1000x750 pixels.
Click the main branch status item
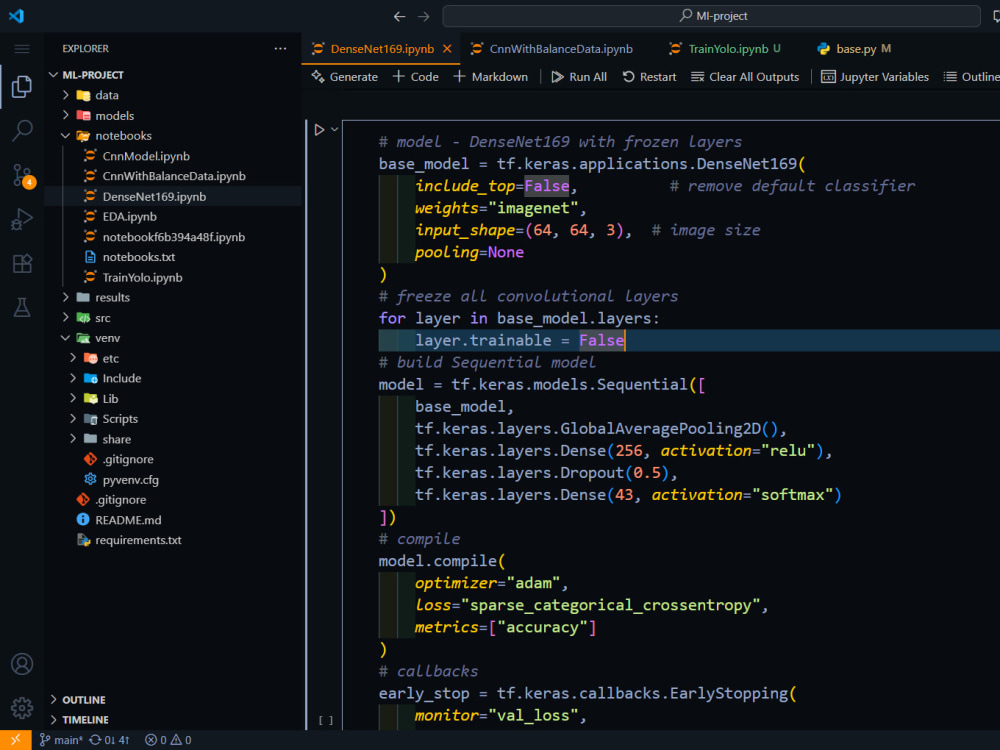pos(61,740)
